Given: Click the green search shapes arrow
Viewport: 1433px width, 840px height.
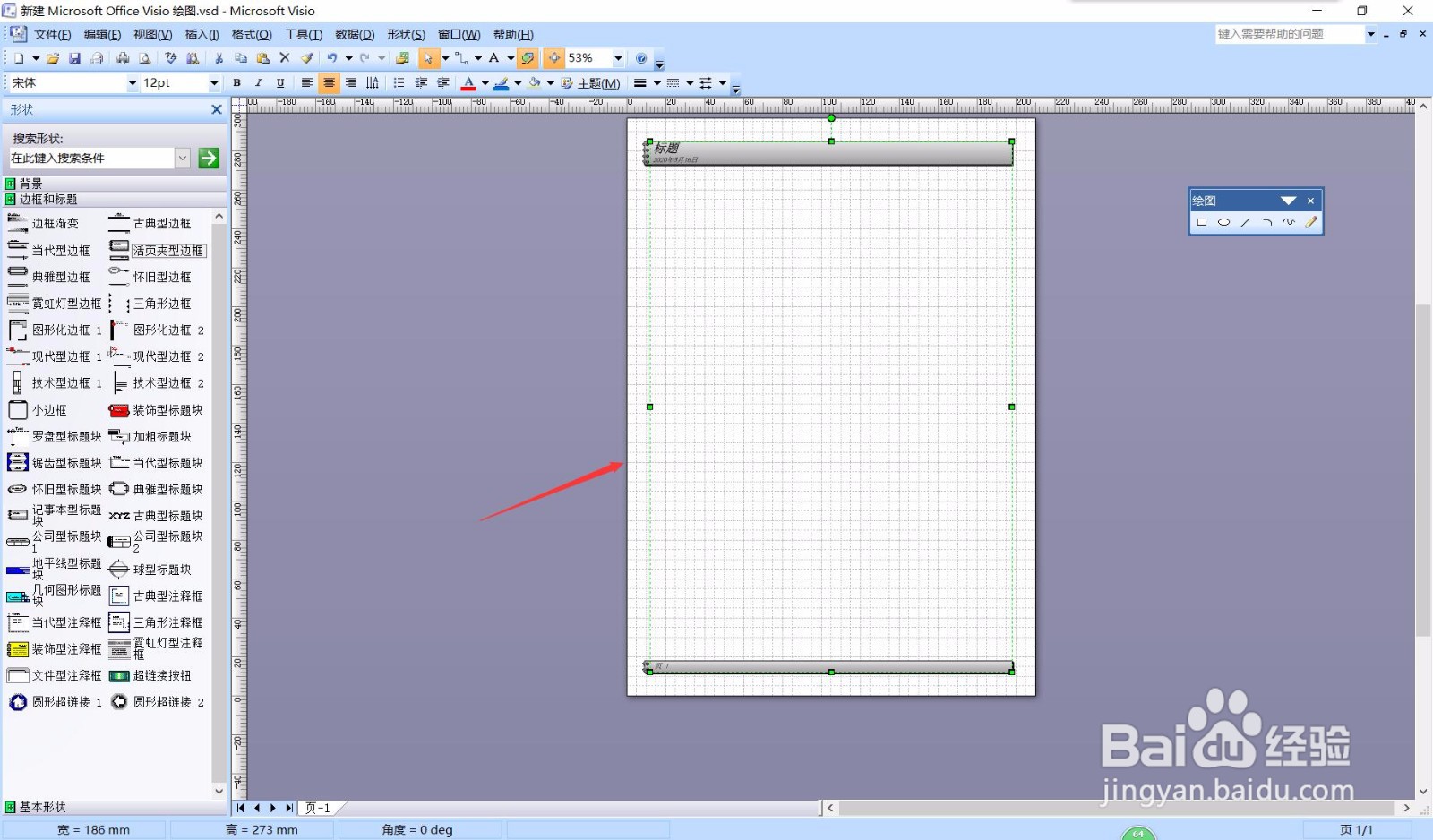Looking at the screenshot, I should tap(209, 159).
